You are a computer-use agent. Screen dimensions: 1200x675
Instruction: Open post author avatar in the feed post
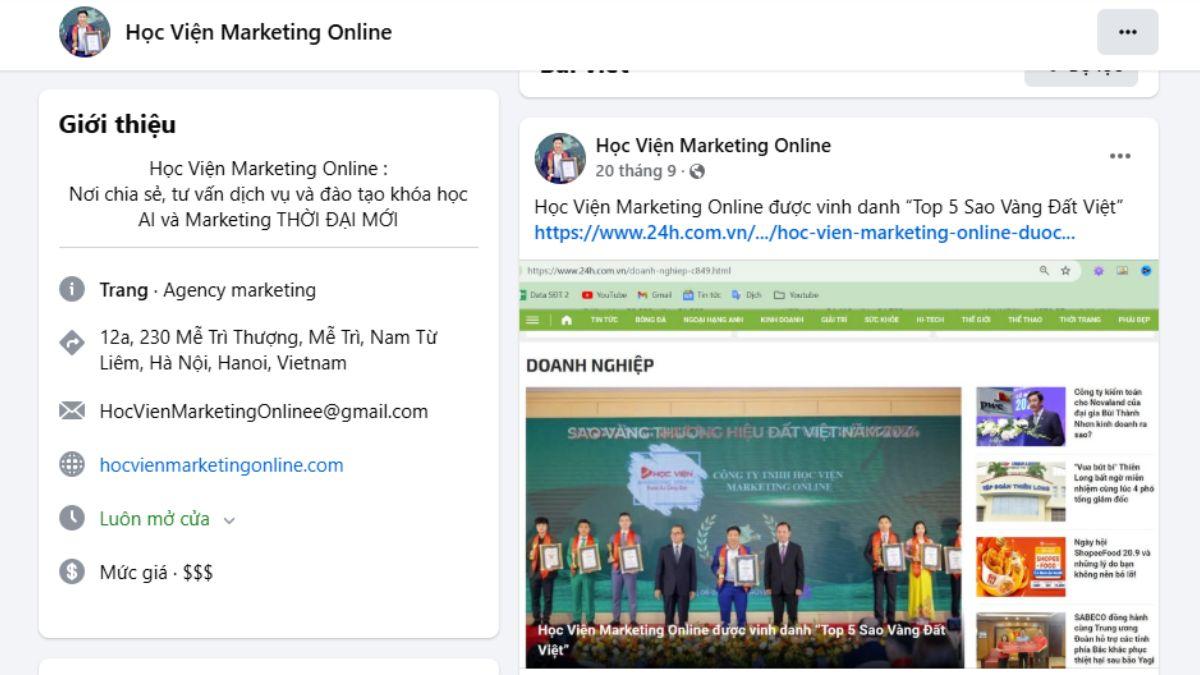pos(560,158)
